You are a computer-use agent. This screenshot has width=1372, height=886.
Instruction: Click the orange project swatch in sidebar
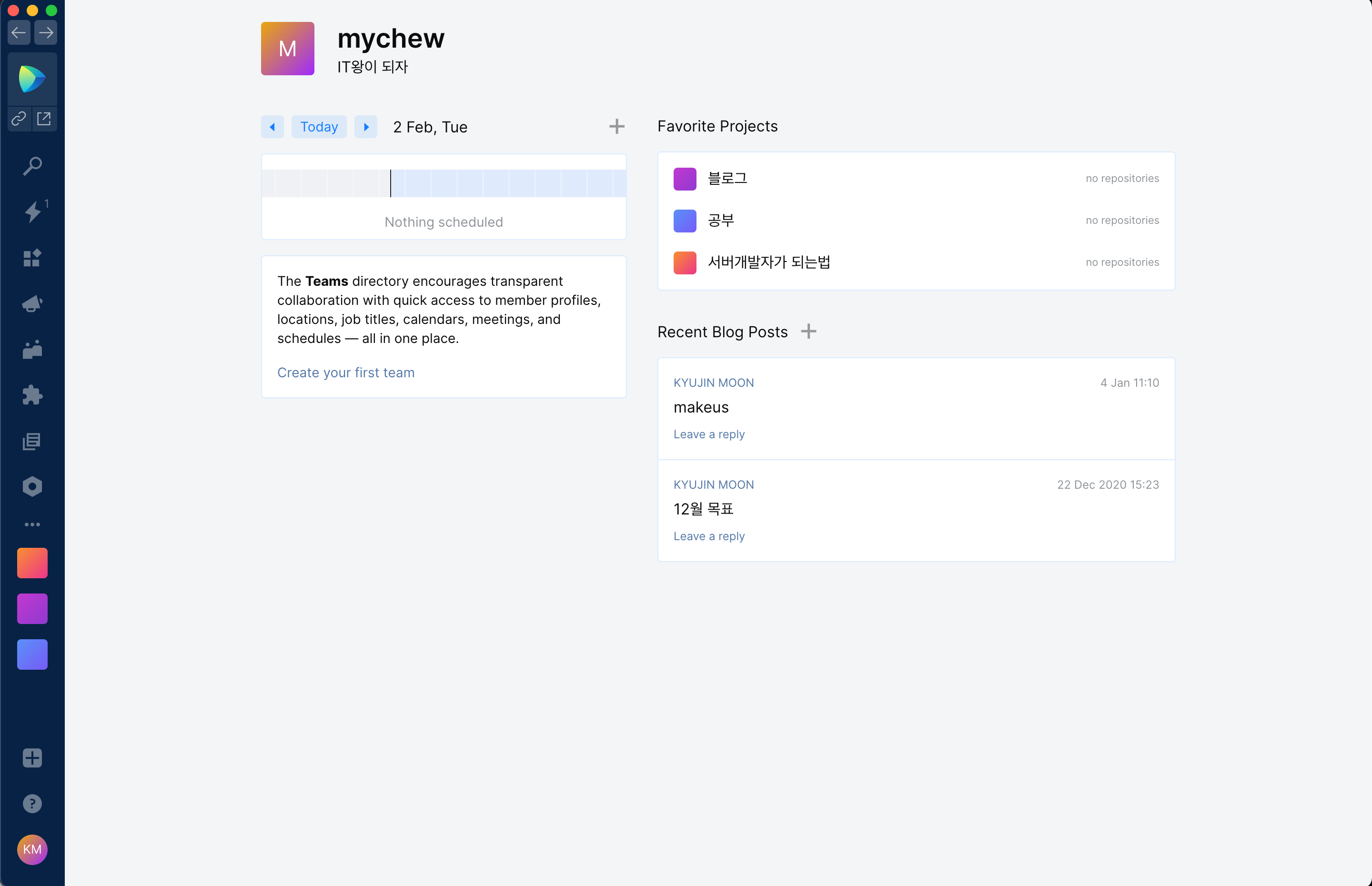(x=32, y=563)
